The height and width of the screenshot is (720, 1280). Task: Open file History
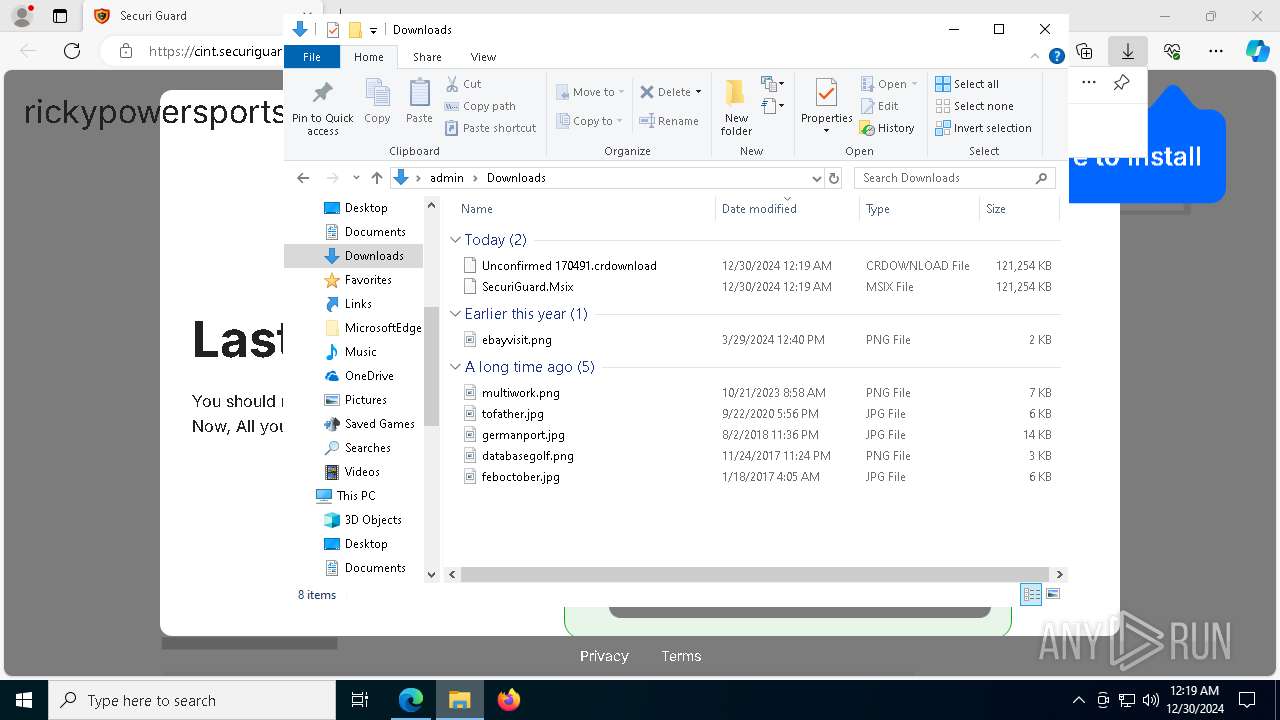click(887, 128)
